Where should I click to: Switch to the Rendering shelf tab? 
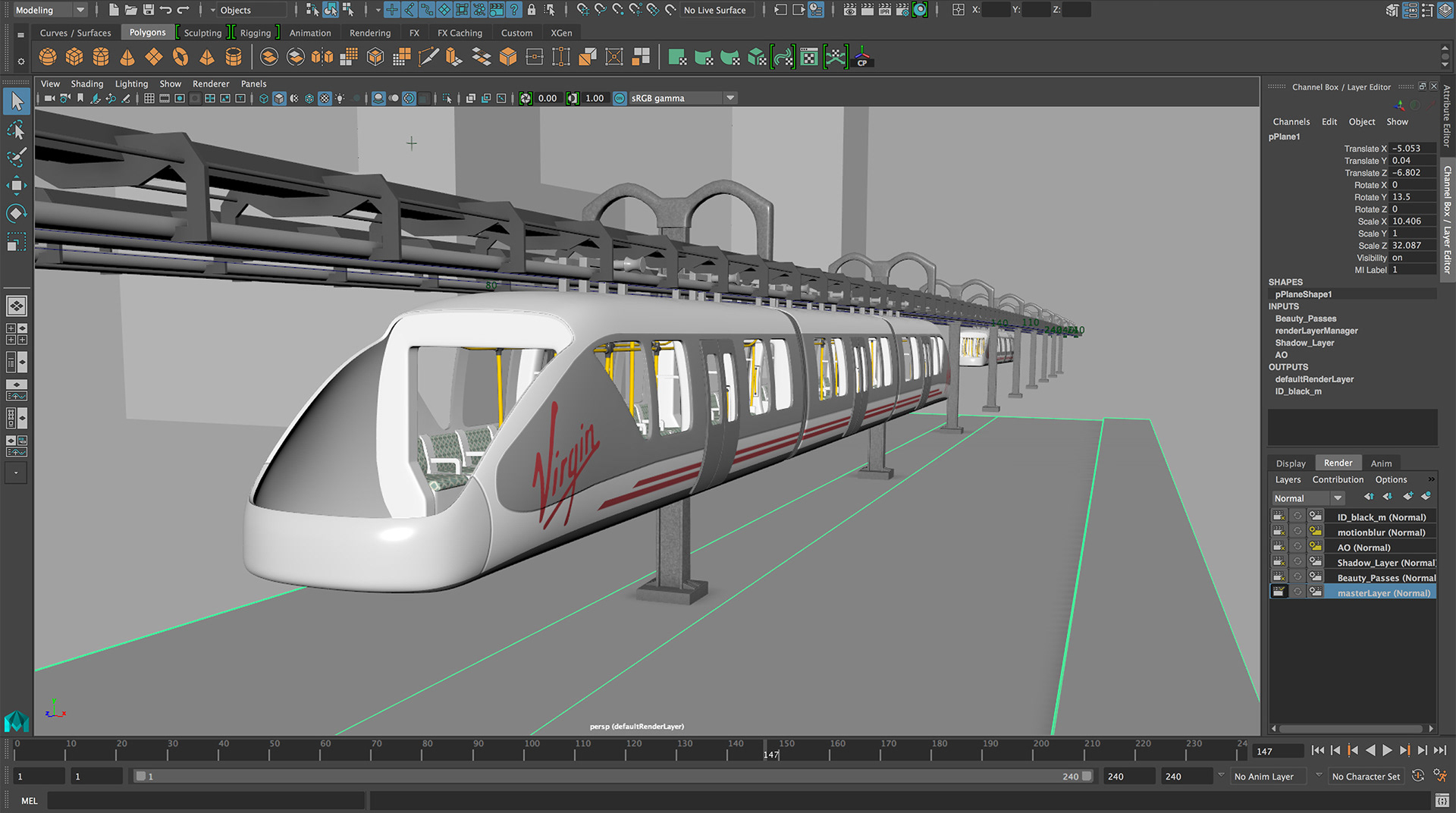370,33
